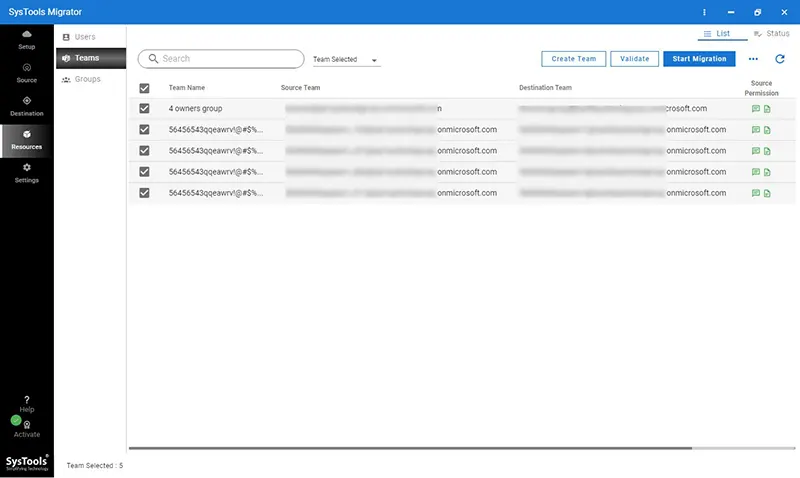Click the horizontal scrollbar at table bottom
The image size is (800, 478).
pos(410,448)
